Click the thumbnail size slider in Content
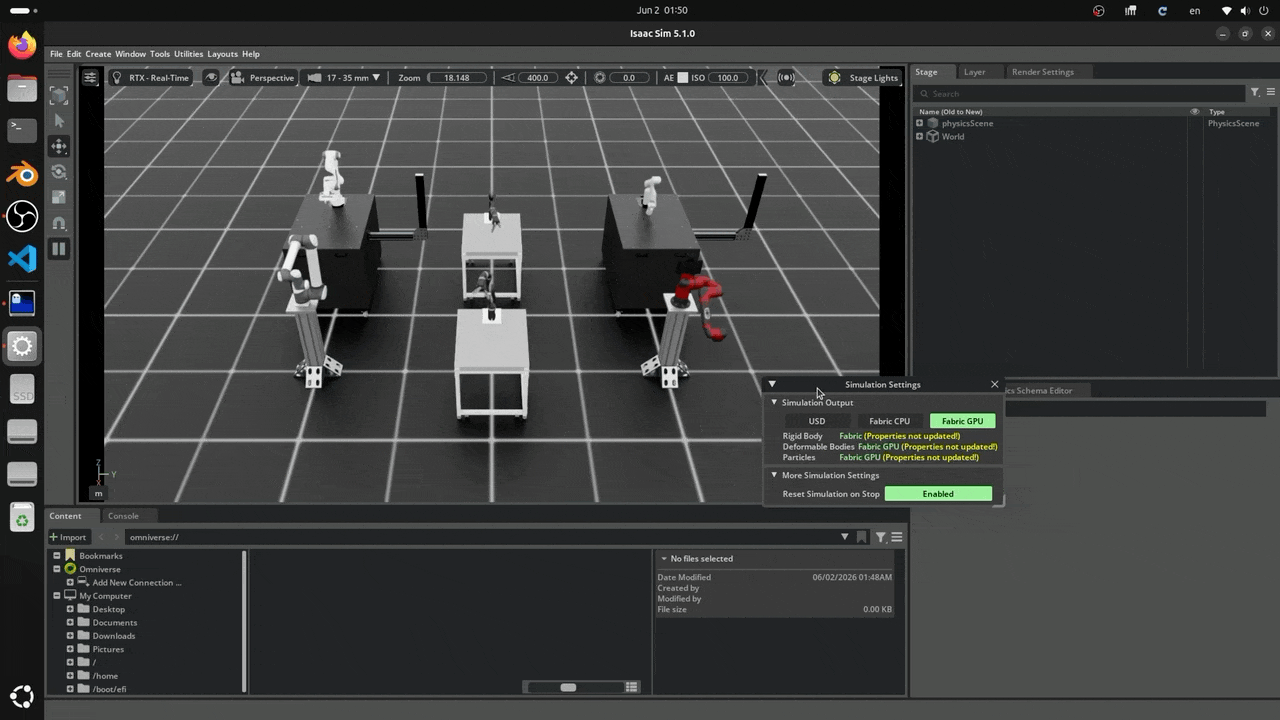The width and height of the screenshot is (1280, 720). (x=568, y=687)
